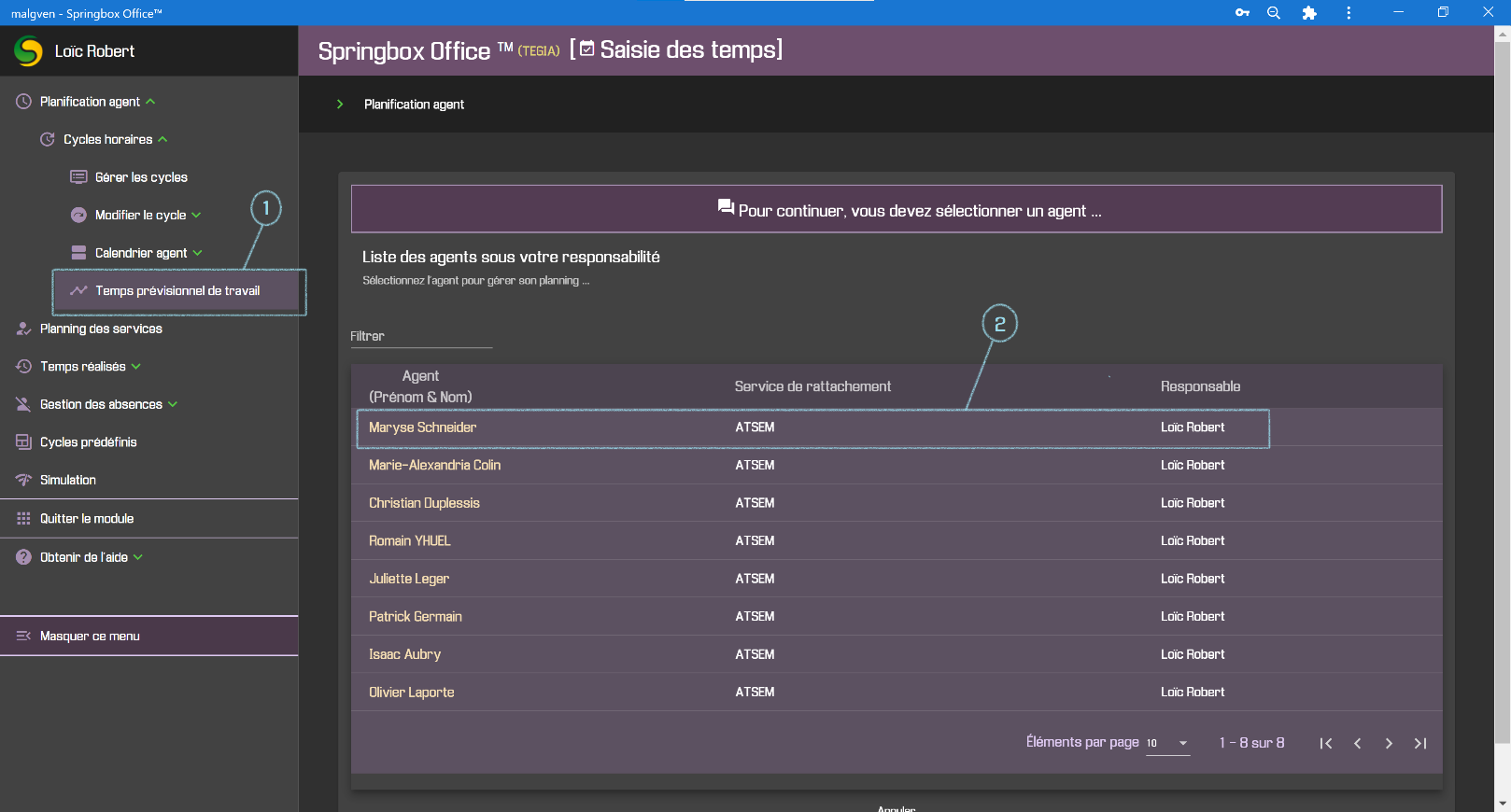Click the icon beside Simulation
The height and width of the screenshot is (812, 1511).
pos(23,480)
